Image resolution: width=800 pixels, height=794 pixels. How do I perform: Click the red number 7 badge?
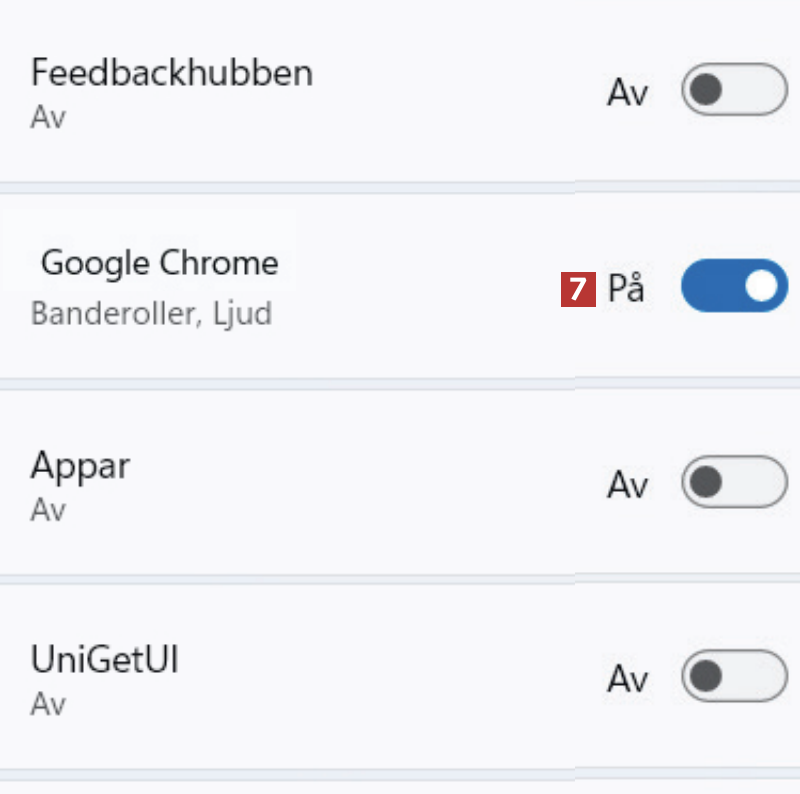point(578,289)
